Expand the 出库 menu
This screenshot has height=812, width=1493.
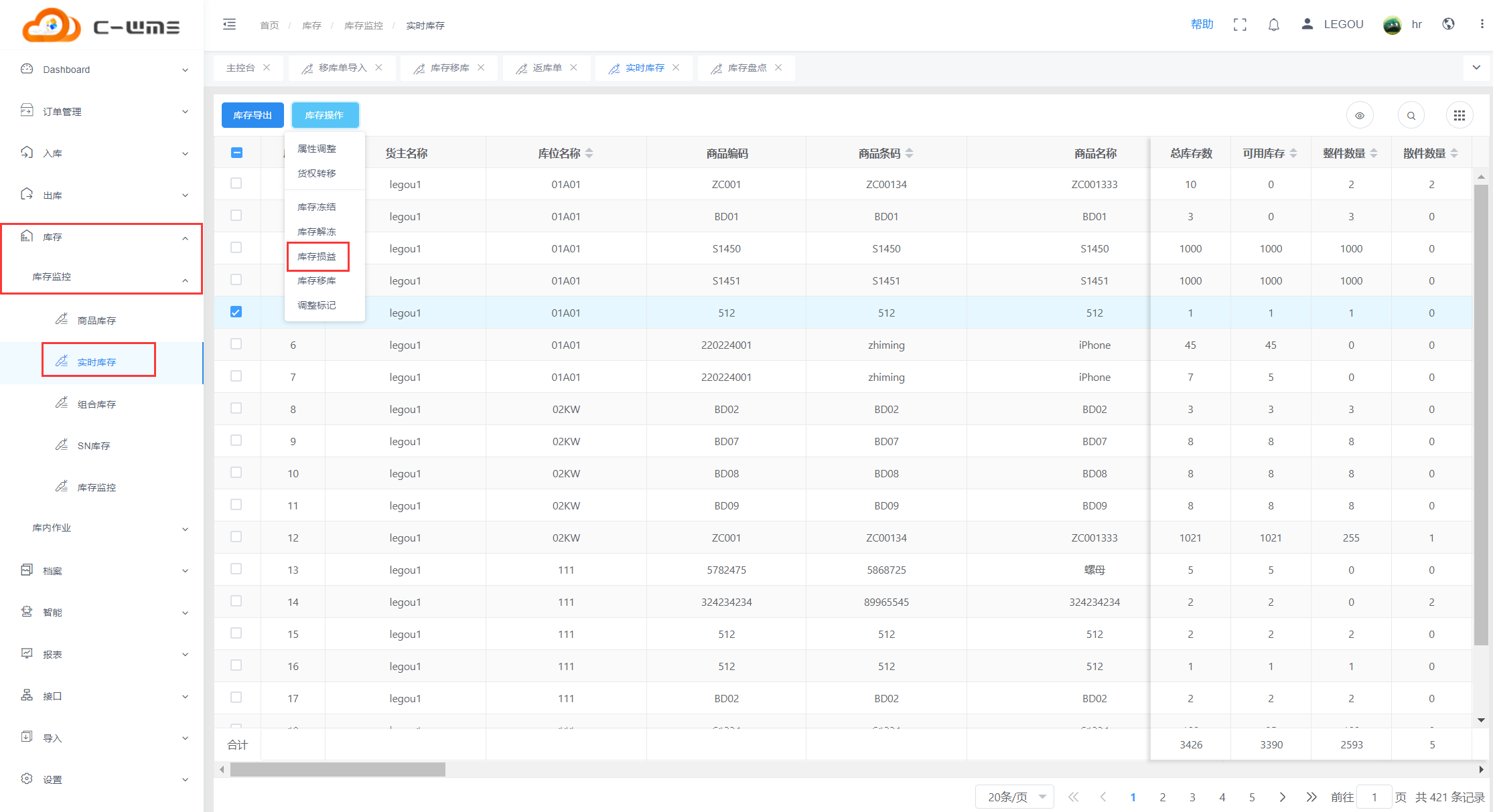pyautogui.click(x=102, y=195)
